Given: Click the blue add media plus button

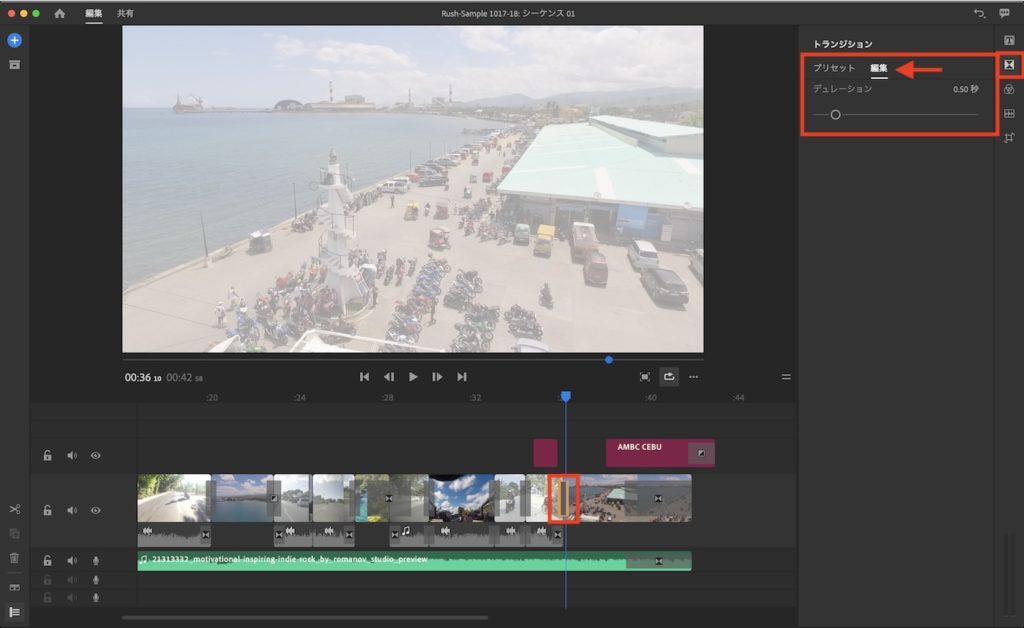Looking at the screenshot, I should [x=15, y=40].
